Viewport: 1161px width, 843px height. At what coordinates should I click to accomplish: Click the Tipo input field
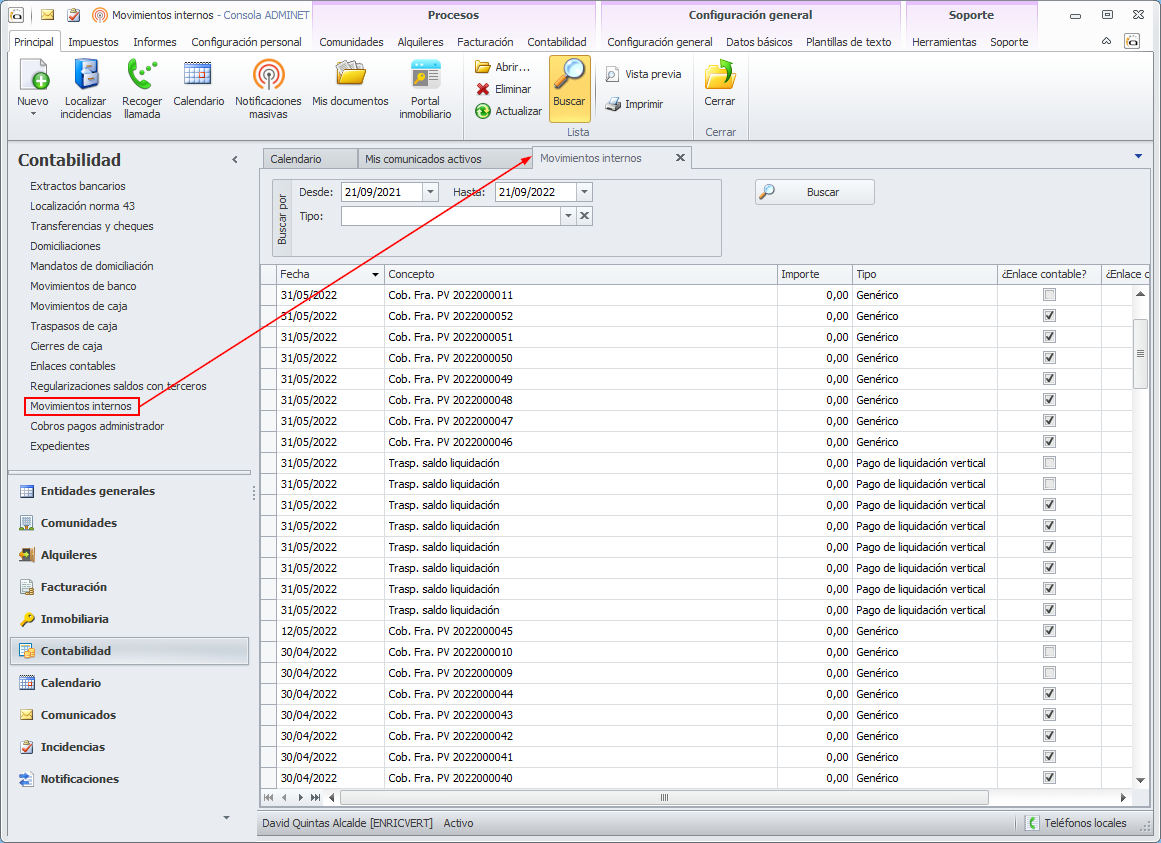pos(451,216)
